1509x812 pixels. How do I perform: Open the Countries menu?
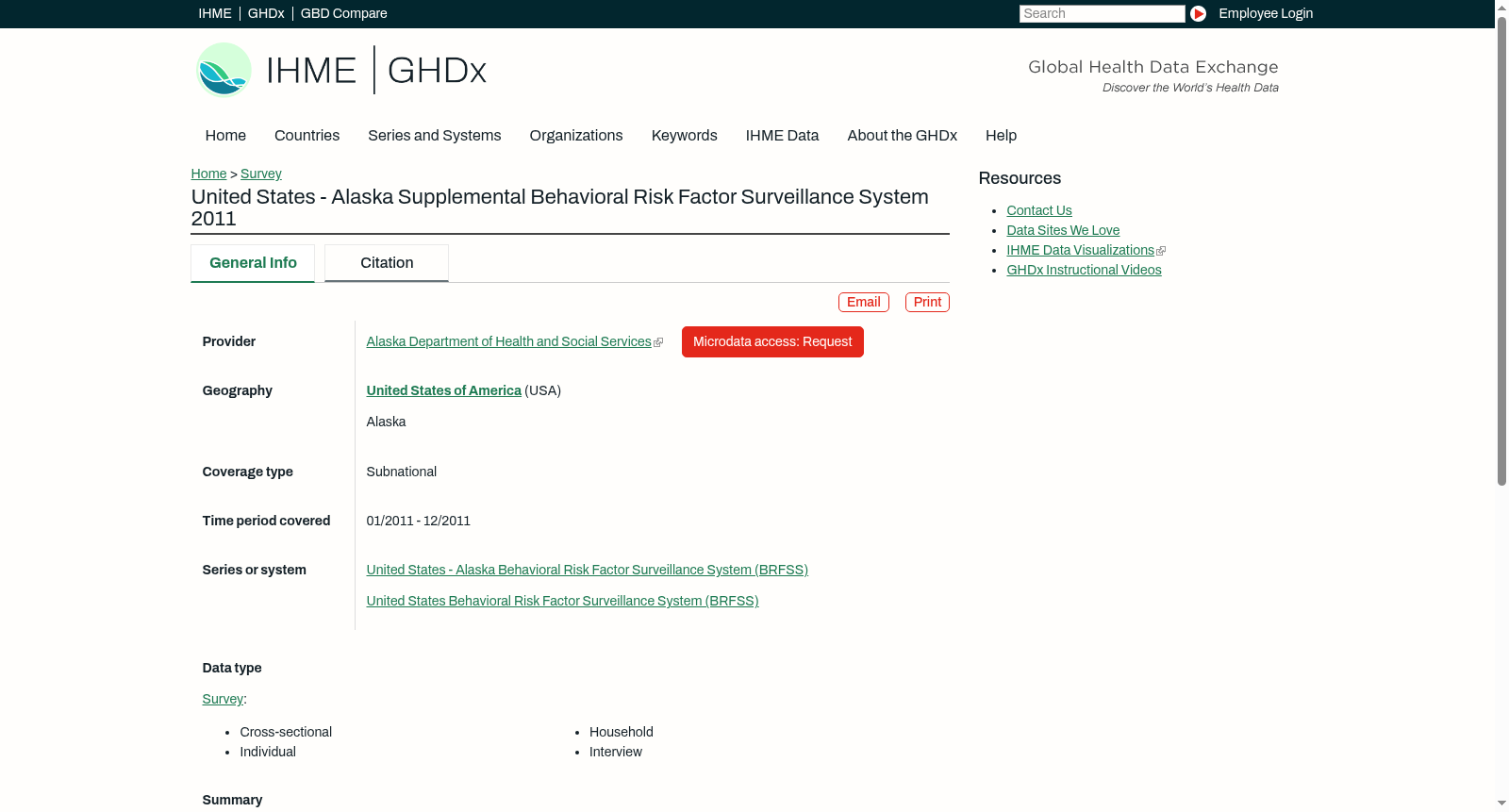coord(307,136)
